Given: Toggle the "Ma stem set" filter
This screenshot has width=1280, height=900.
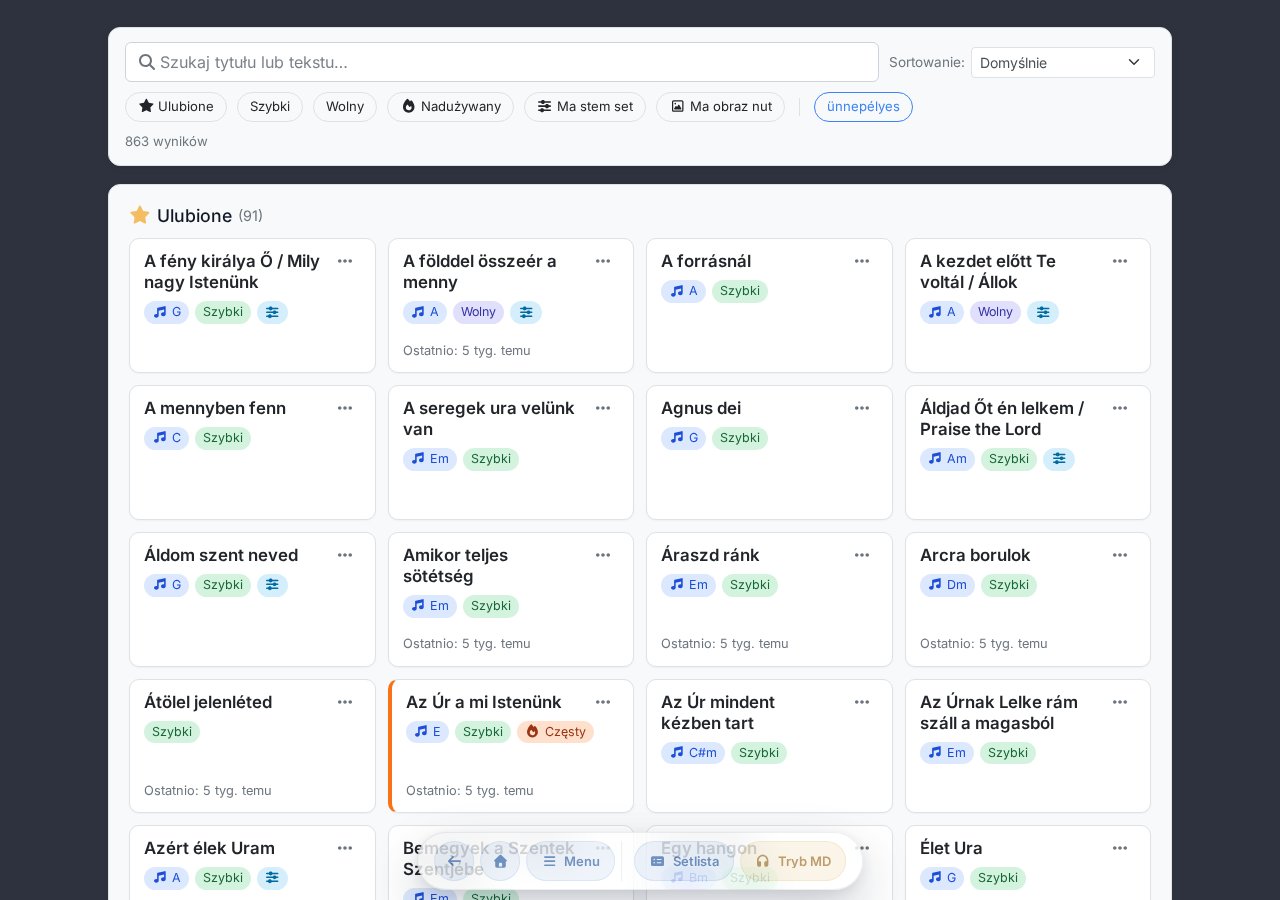Looking at the screenshot, I should [585, 107].
